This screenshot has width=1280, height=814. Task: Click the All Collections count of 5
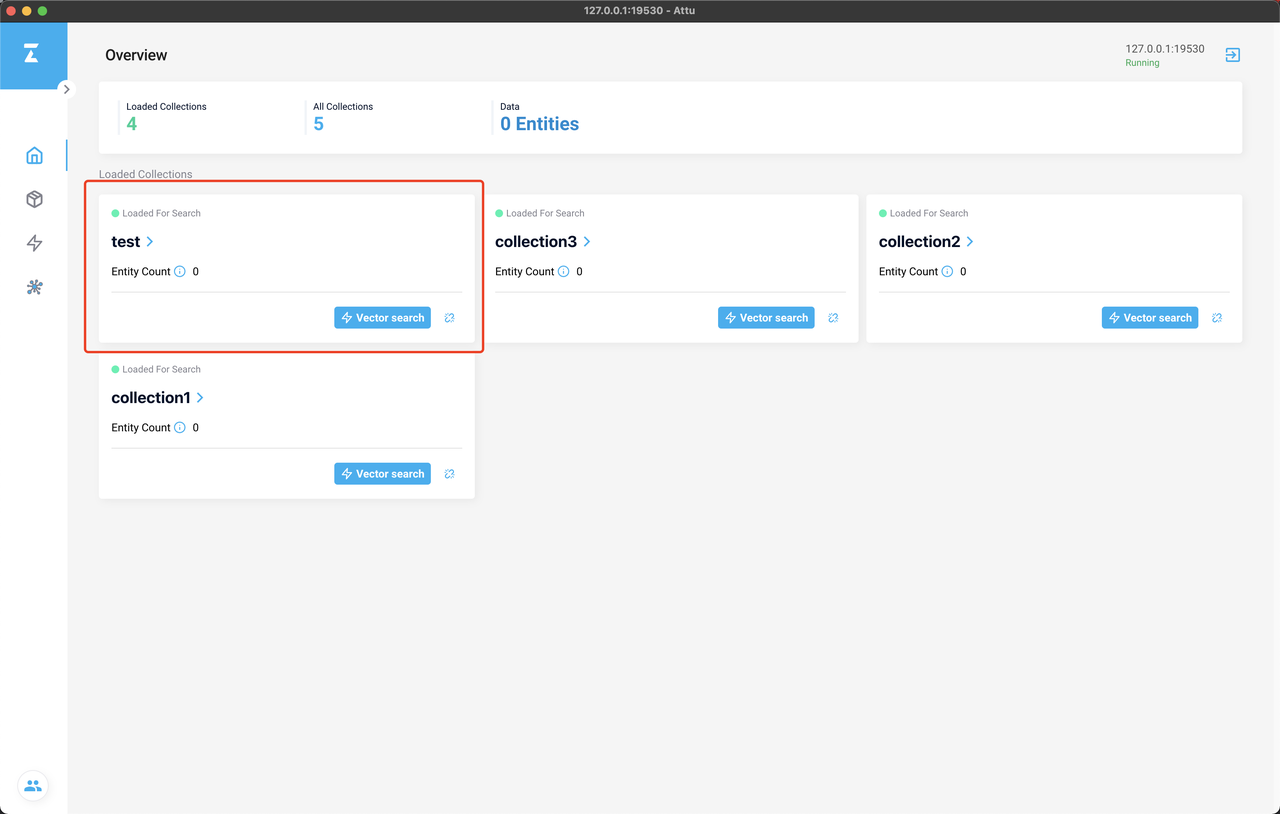(318, 124)
